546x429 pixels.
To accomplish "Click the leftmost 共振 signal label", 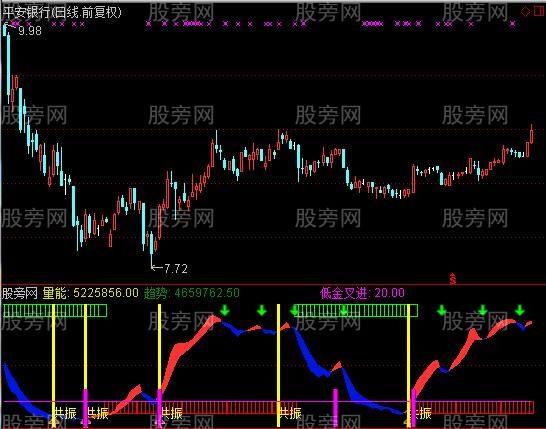I will [65, 413].
